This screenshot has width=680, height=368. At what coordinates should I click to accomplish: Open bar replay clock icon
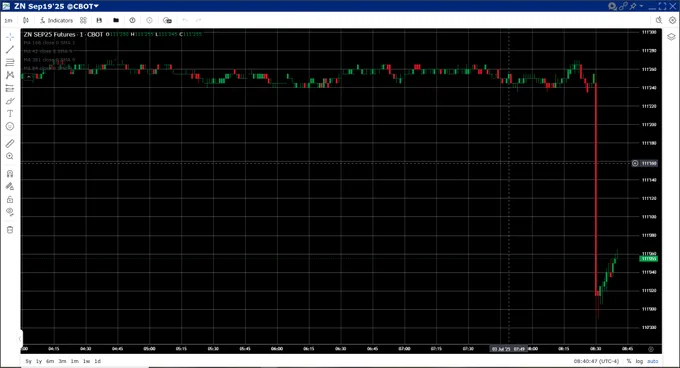point(149,20)
